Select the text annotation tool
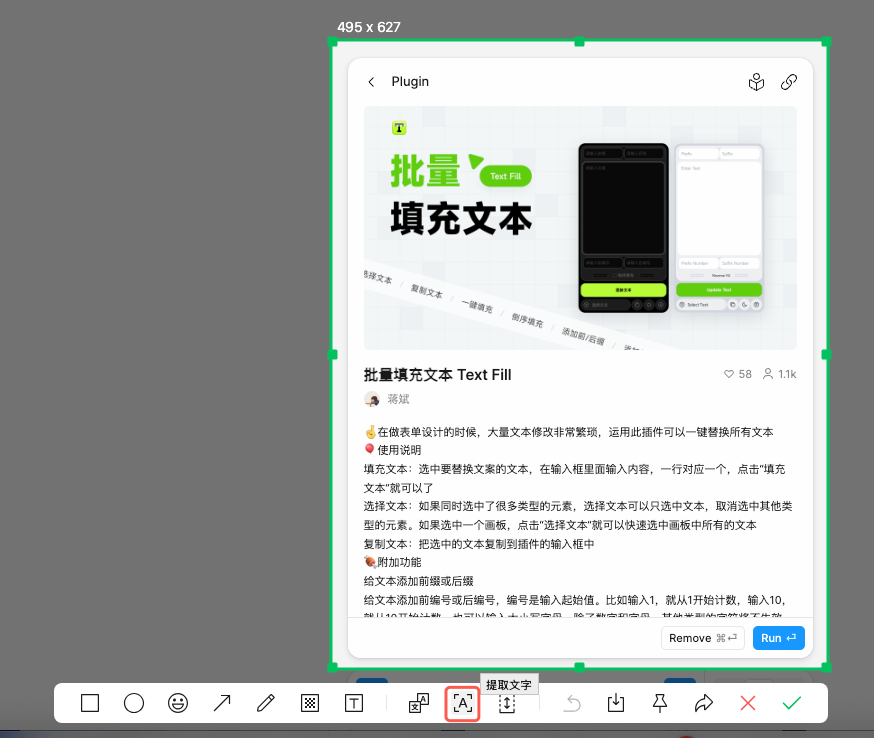The image size is (874, 738). (354, 703)
